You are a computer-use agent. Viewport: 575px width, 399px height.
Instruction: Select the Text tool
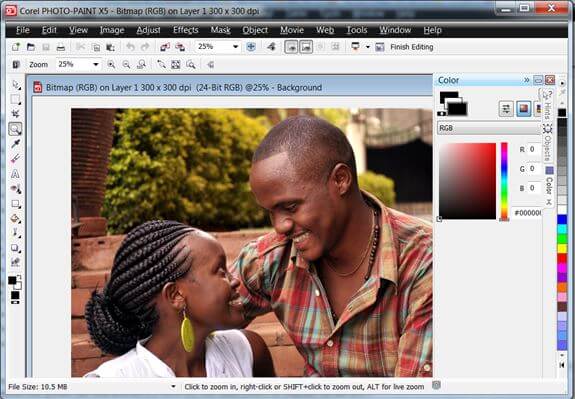[x=15, y=173]
